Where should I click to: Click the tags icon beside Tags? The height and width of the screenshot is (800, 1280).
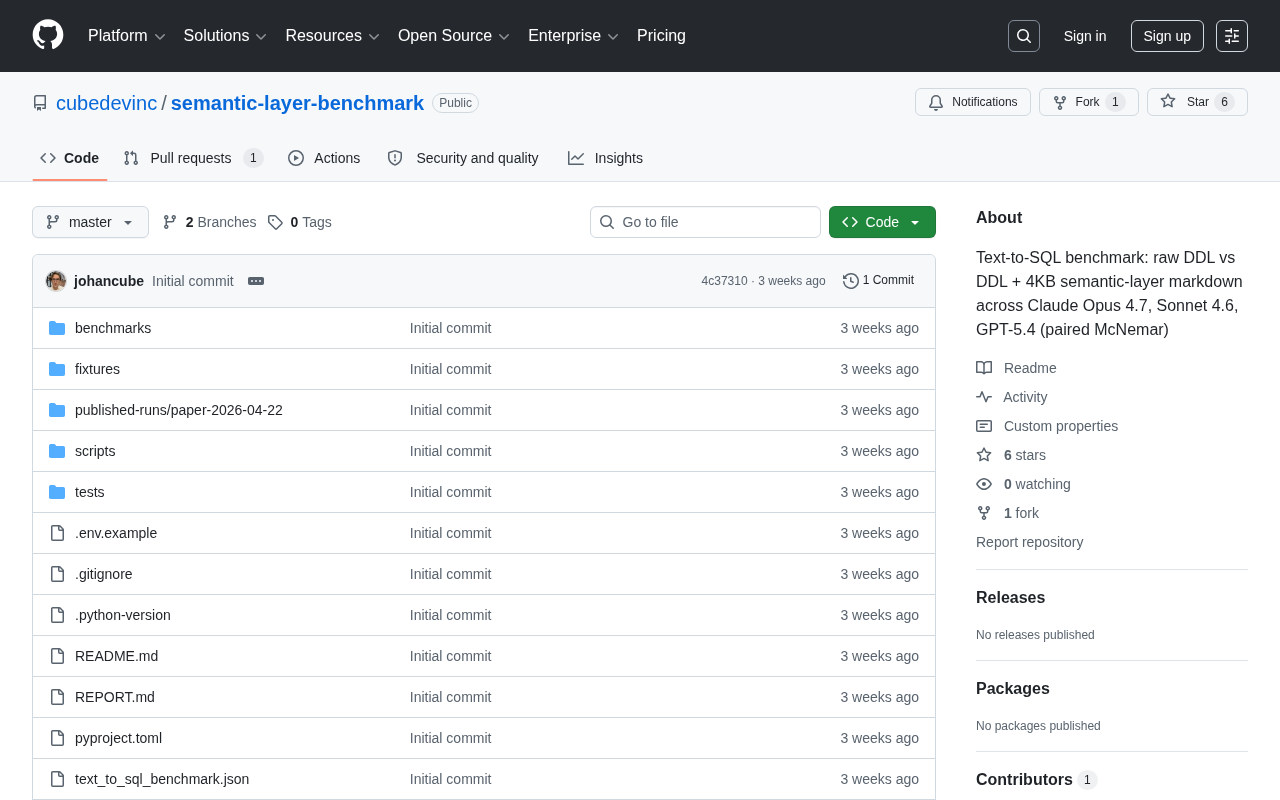point(275,222)
